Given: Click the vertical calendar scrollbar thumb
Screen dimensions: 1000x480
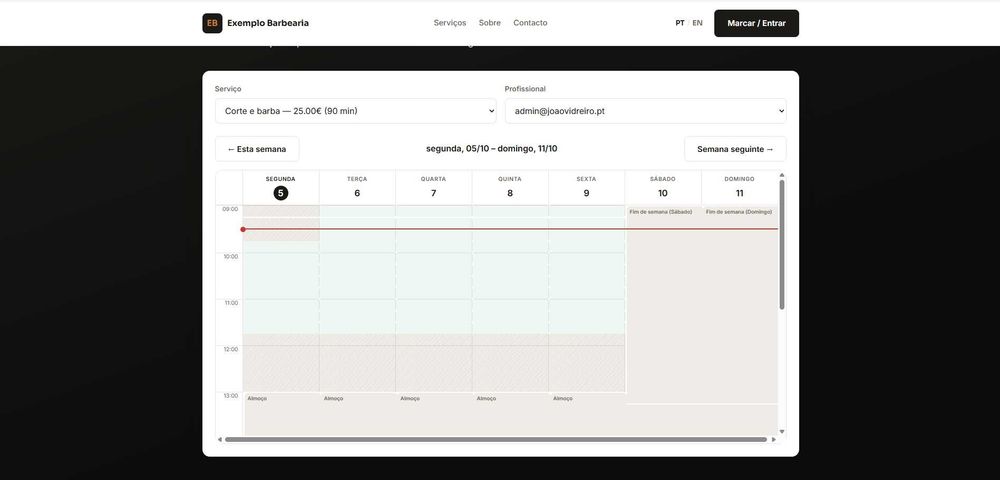Looking at the screenshot, I should click(782, 245).
